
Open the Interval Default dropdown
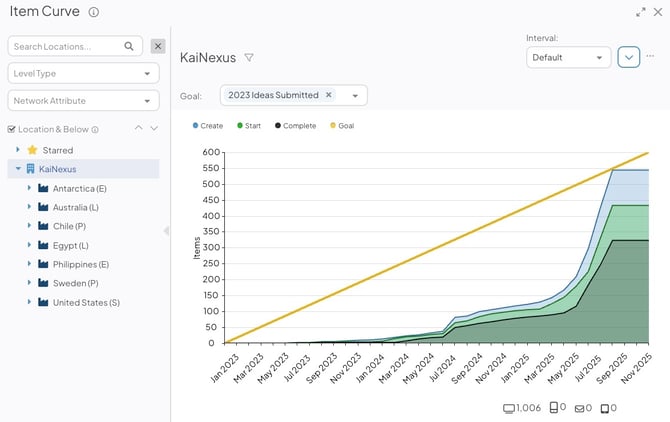point(569,57)
